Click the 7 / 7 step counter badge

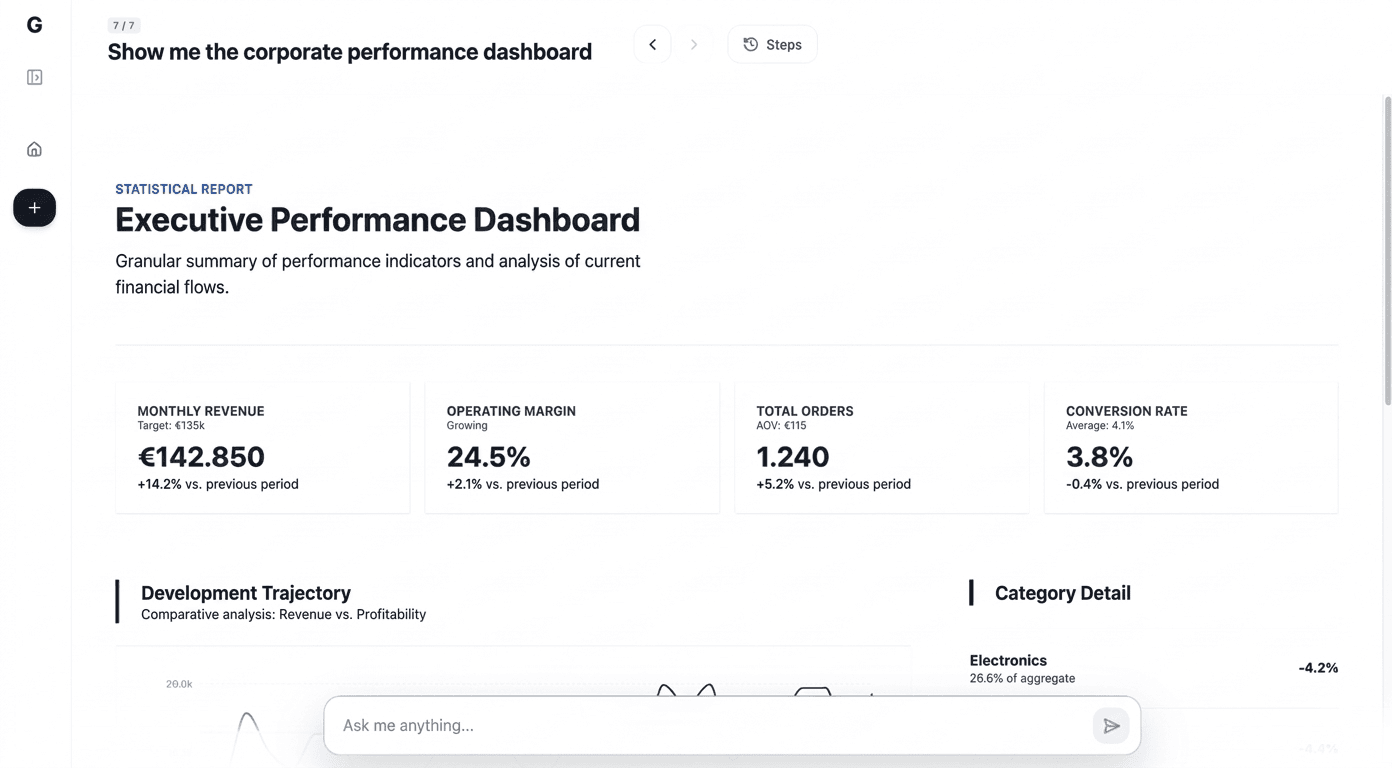click(123, 26)
